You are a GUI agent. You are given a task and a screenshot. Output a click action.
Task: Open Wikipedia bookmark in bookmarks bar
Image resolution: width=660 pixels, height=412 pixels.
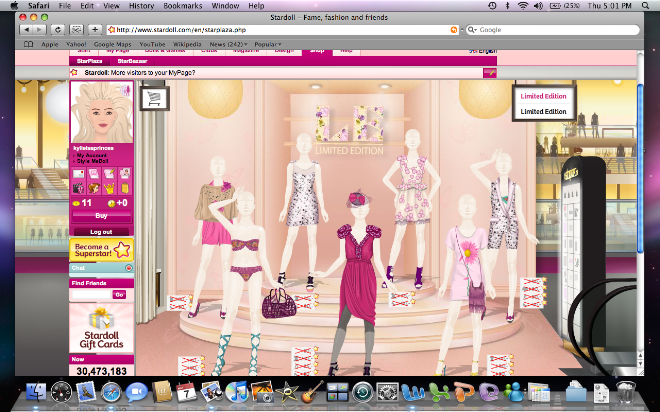[187, 44]
